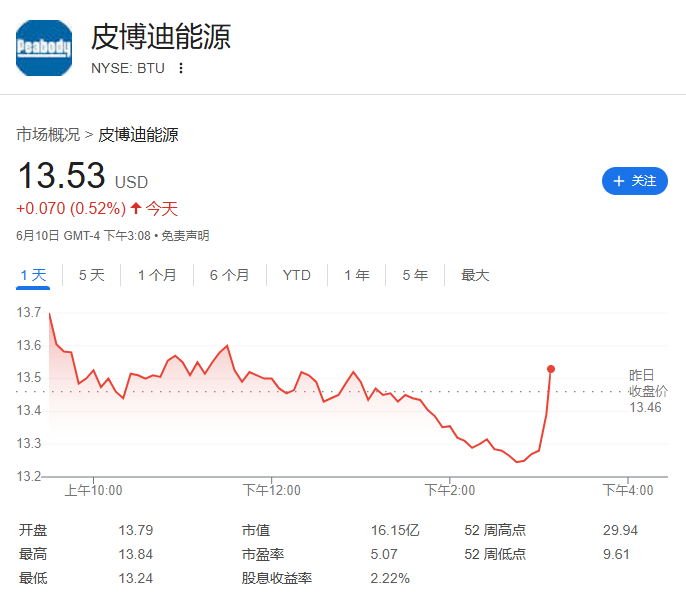Switch to the 5 年 range tab
Screen dimensions: 686x594
415,275
